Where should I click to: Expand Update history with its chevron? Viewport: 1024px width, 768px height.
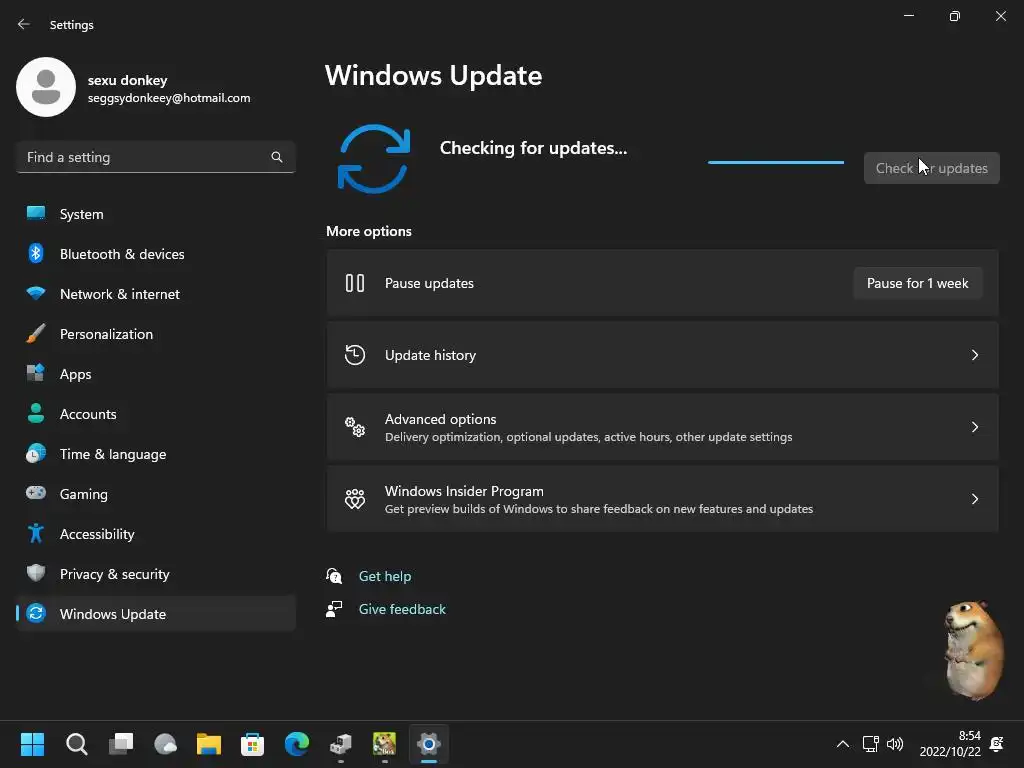(x=974, y=355)
